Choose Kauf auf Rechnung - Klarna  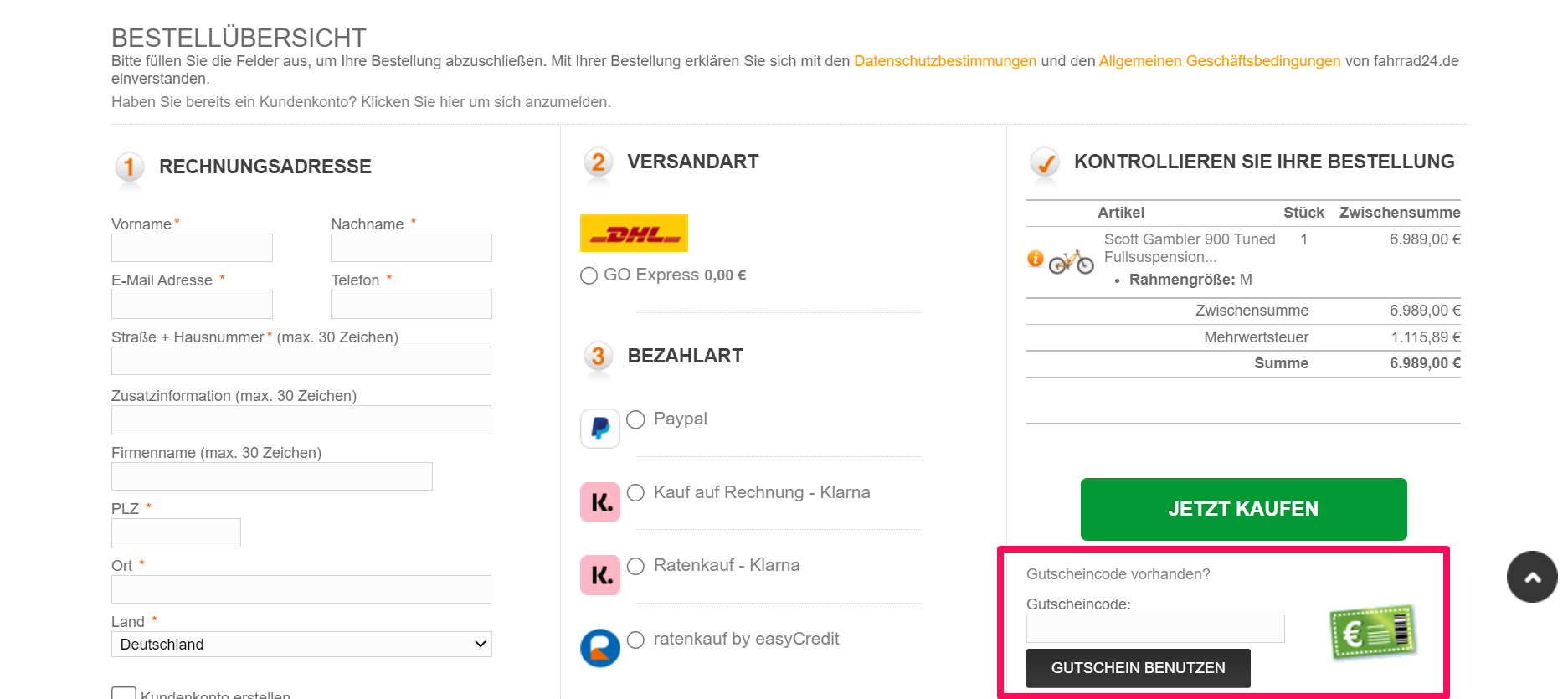click(x=635, y=493)
